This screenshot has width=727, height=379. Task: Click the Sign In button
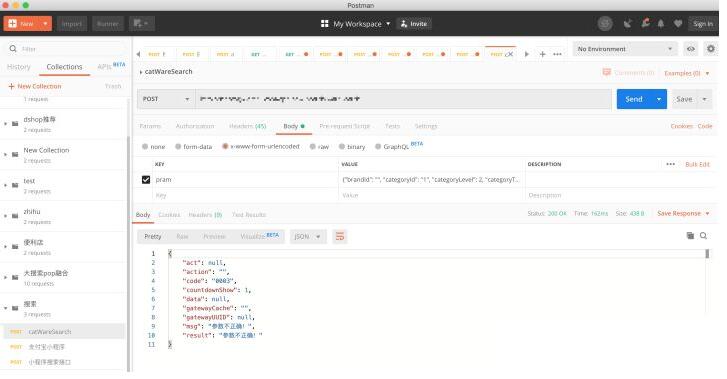point(703,24)
